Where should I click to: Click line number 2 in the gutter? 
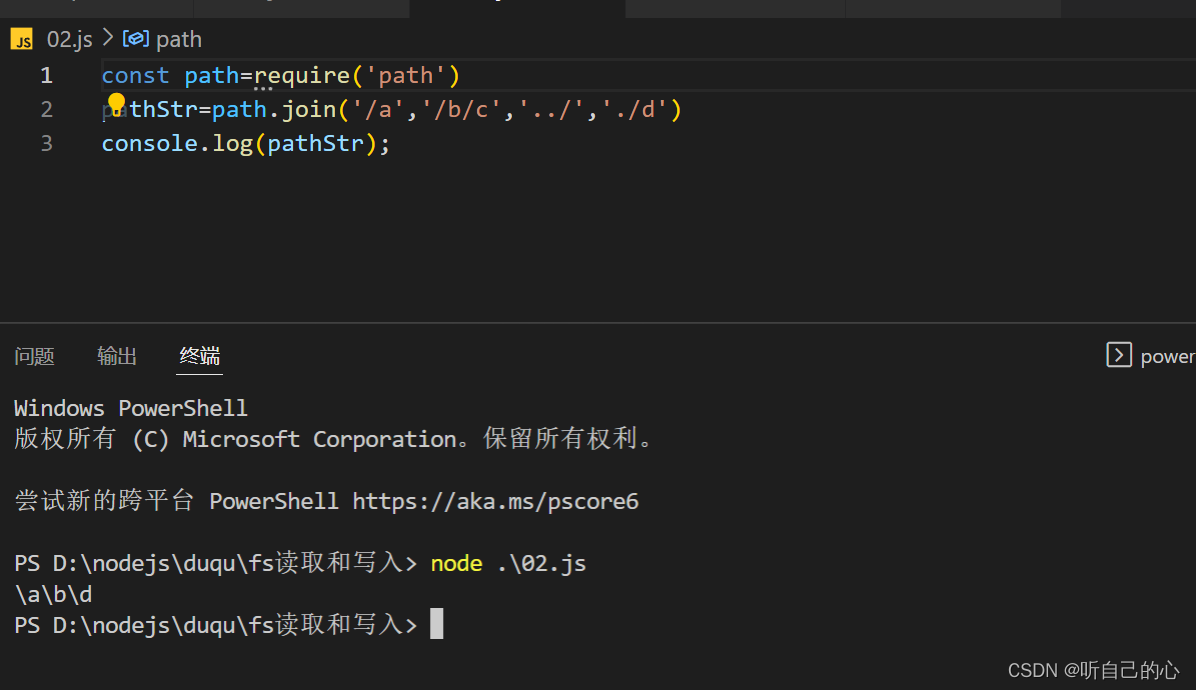[x=47, y=110]
